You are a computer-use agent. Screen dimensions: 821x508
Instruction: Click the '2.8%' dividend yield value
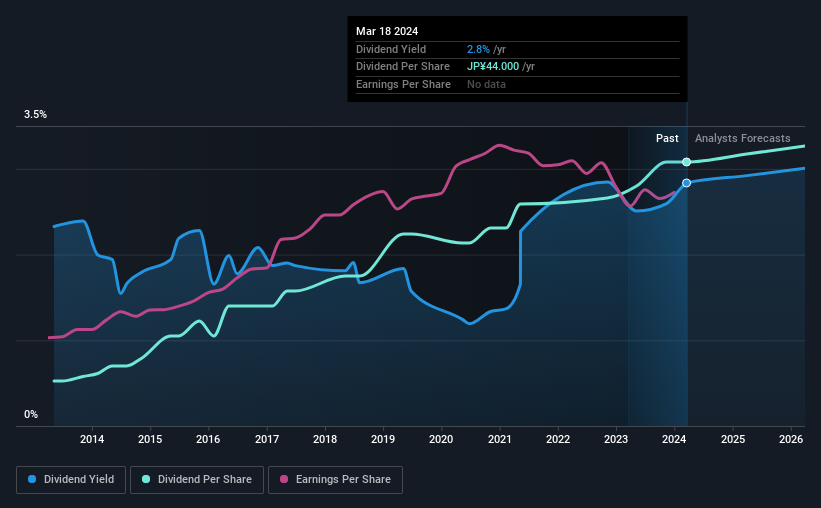478,49
